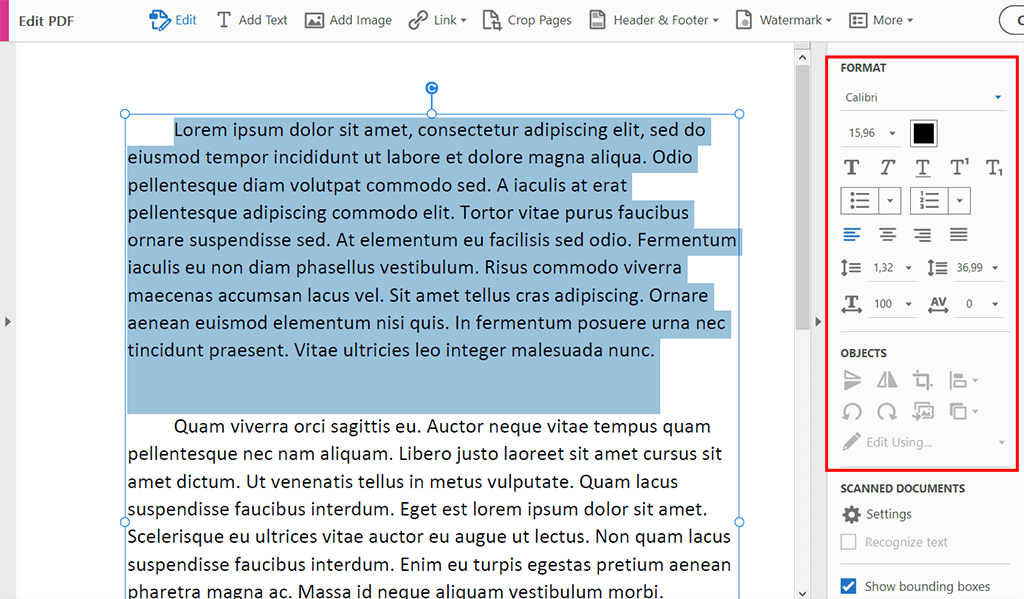Open the More menu

[x=881, y=20]
